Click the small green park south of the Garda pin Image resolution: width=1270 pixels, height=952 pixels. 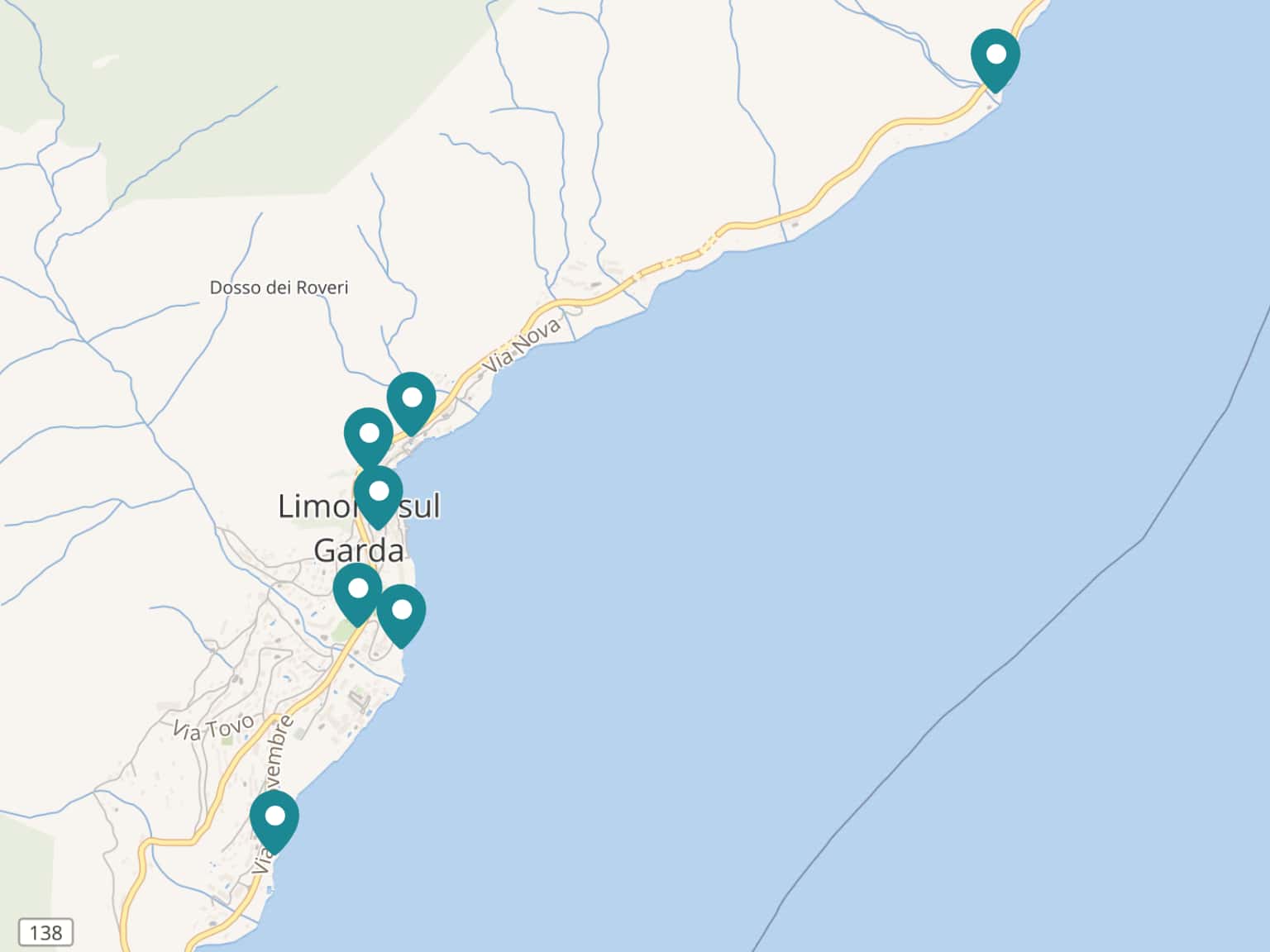point(341,631)
